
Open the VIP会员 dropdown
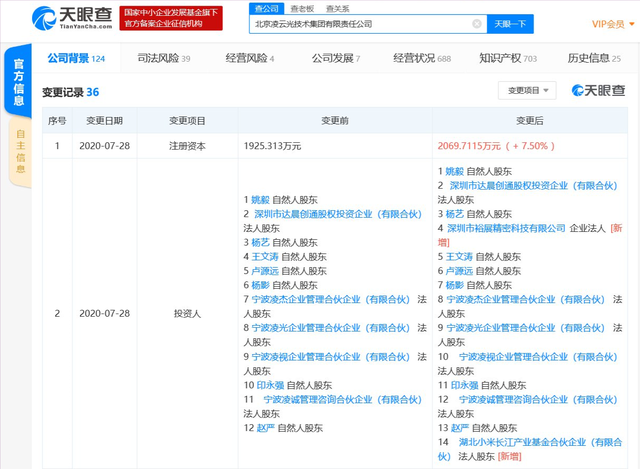[613, 24]
